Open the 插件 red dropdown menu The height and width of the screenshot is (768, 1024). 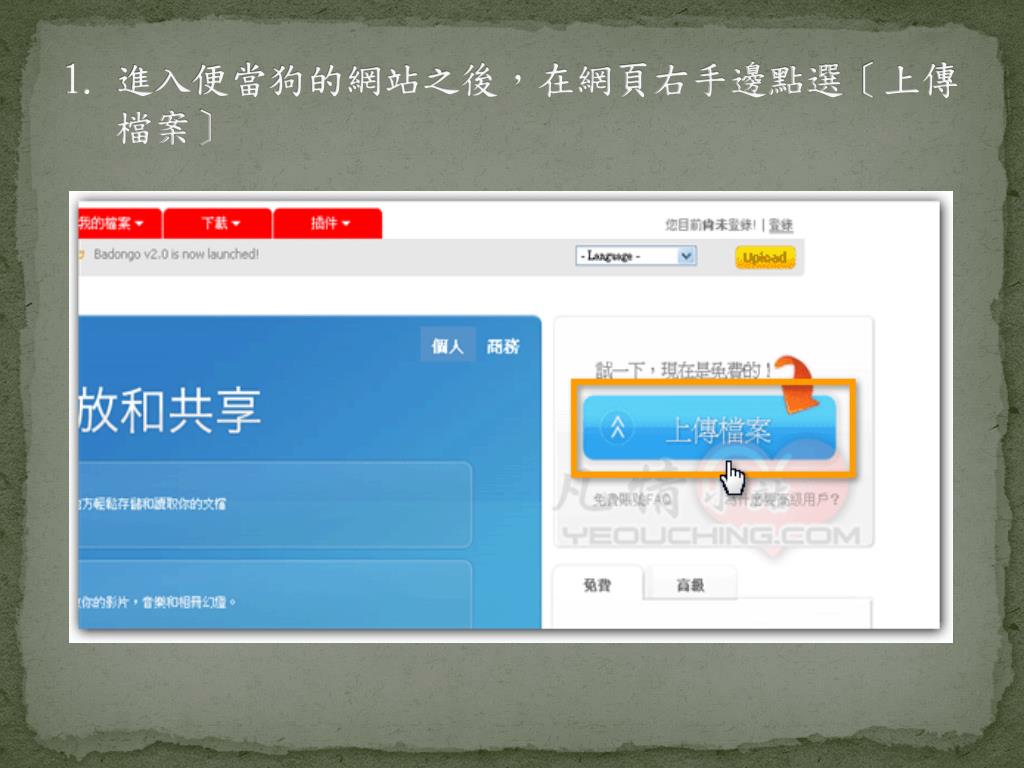328,223
